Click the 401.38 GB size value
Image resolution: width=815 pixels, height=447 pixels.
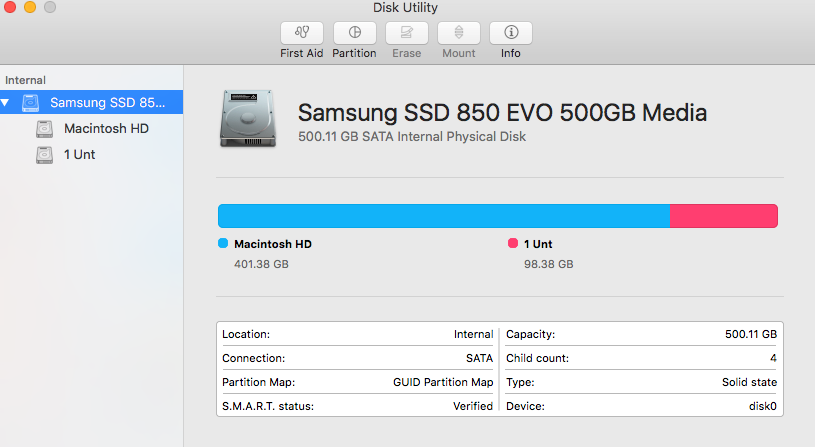tap(261, 264)
